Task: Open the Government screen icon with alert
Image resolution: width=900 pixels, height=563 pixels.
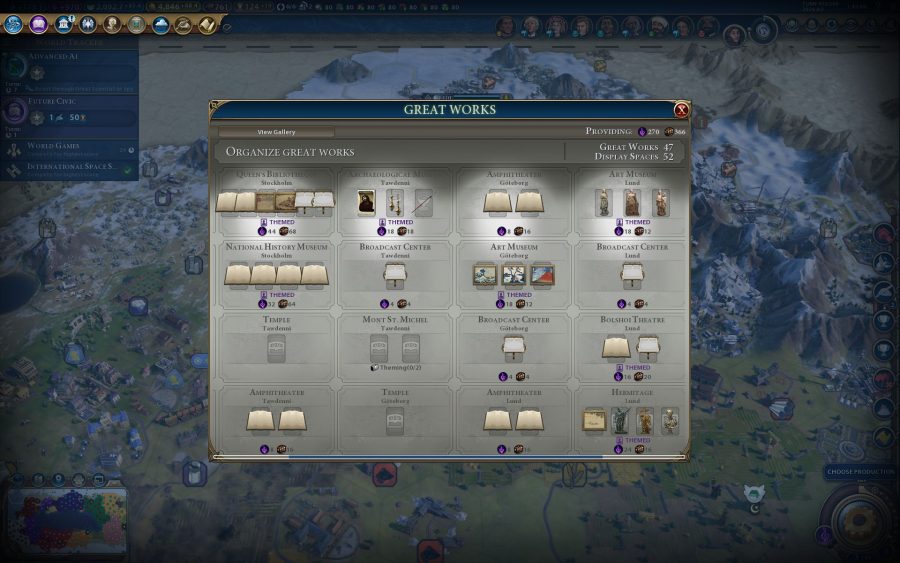Action: click(64, 25)
